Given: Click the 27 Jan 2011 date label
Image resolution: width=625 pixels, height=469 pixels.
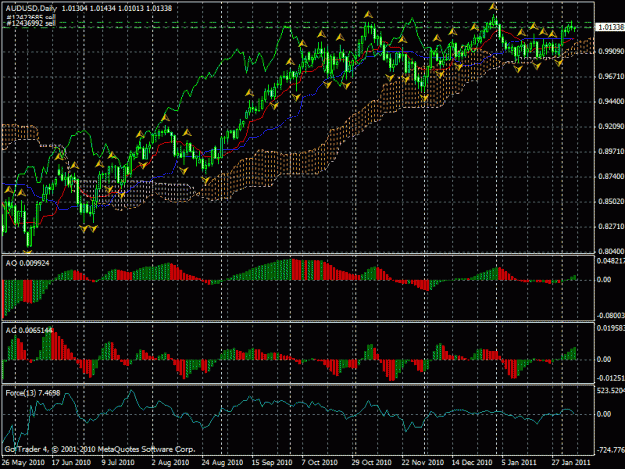Looking at the screenshot, I should click(571, 463).
